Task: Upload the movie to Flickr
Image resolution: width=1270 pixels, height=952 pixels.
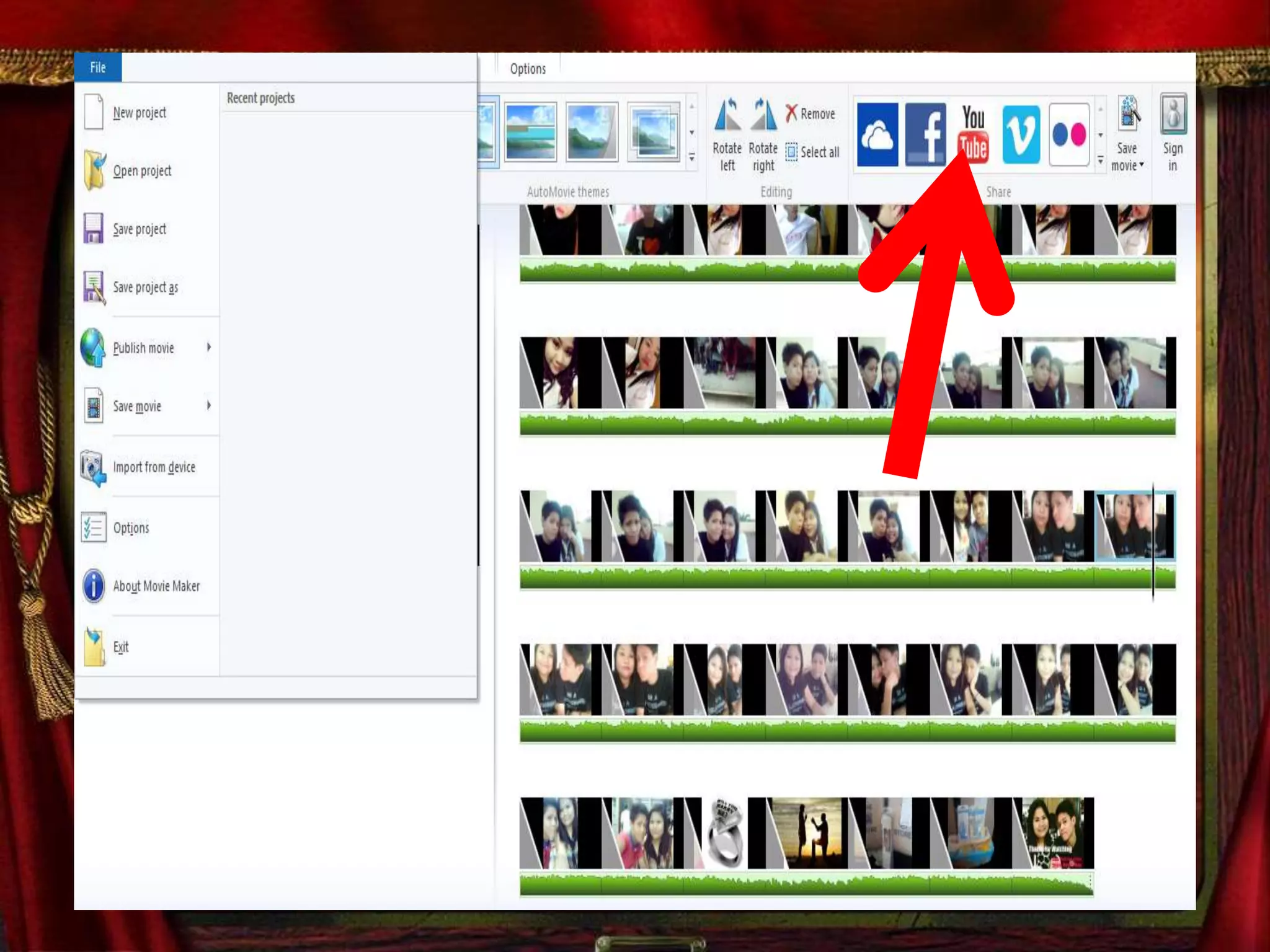Action: (1069, 134)
